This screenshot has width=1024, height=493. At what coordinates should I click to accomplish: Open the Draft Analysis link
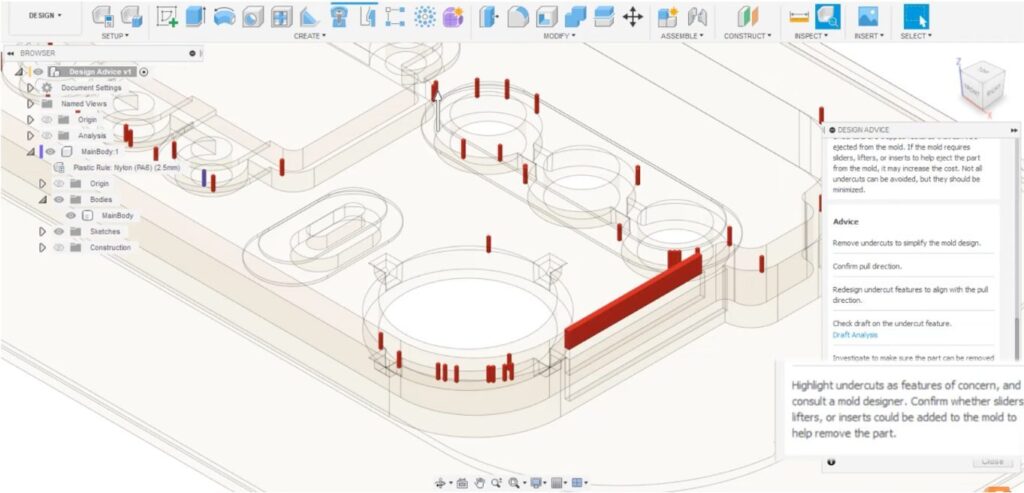click(x=855, y=335)
